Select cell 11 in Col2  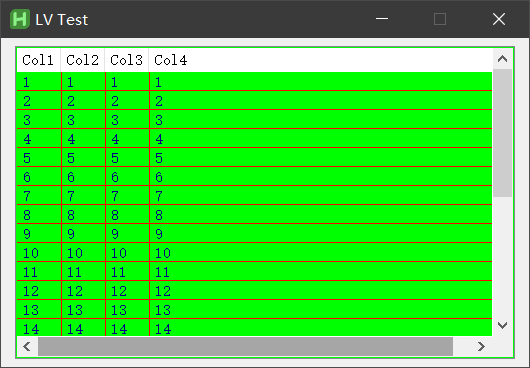83,271
